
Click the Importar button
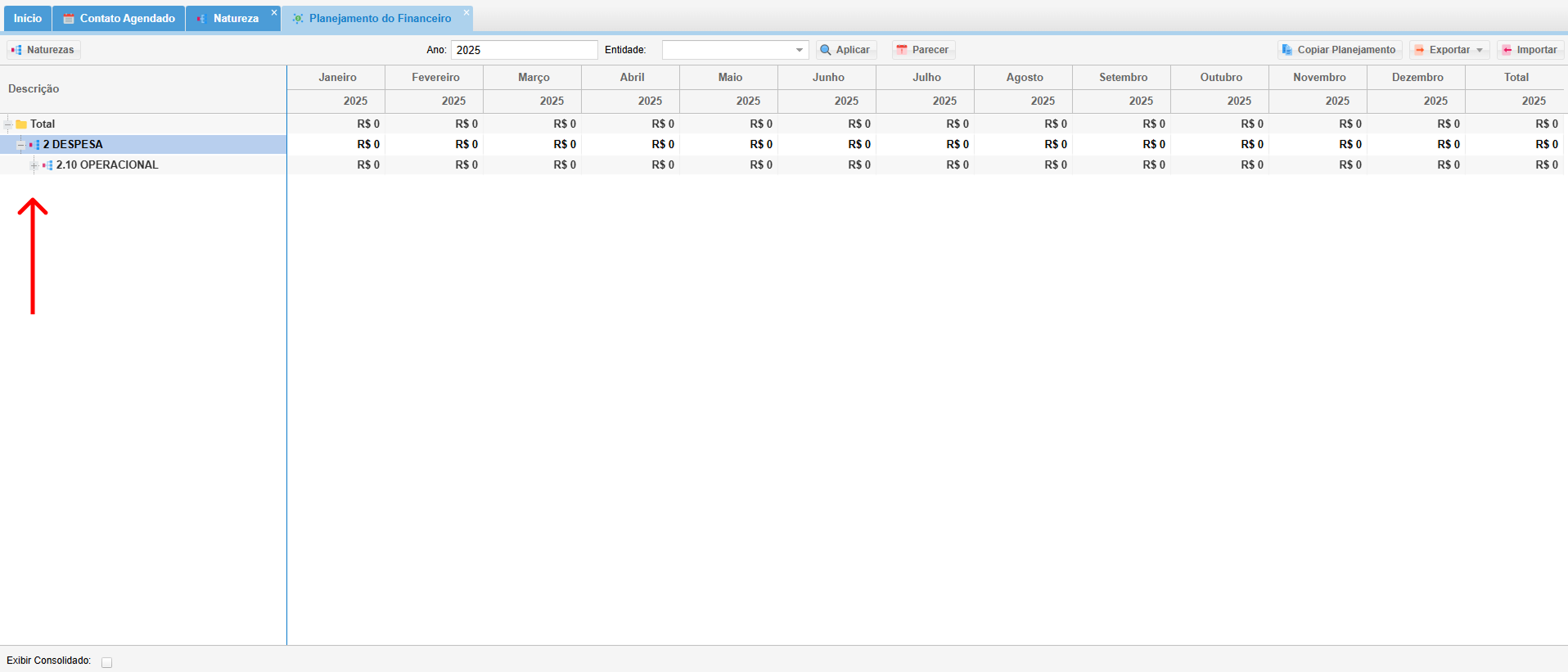pyautogui.click(x=1530, y=50)
